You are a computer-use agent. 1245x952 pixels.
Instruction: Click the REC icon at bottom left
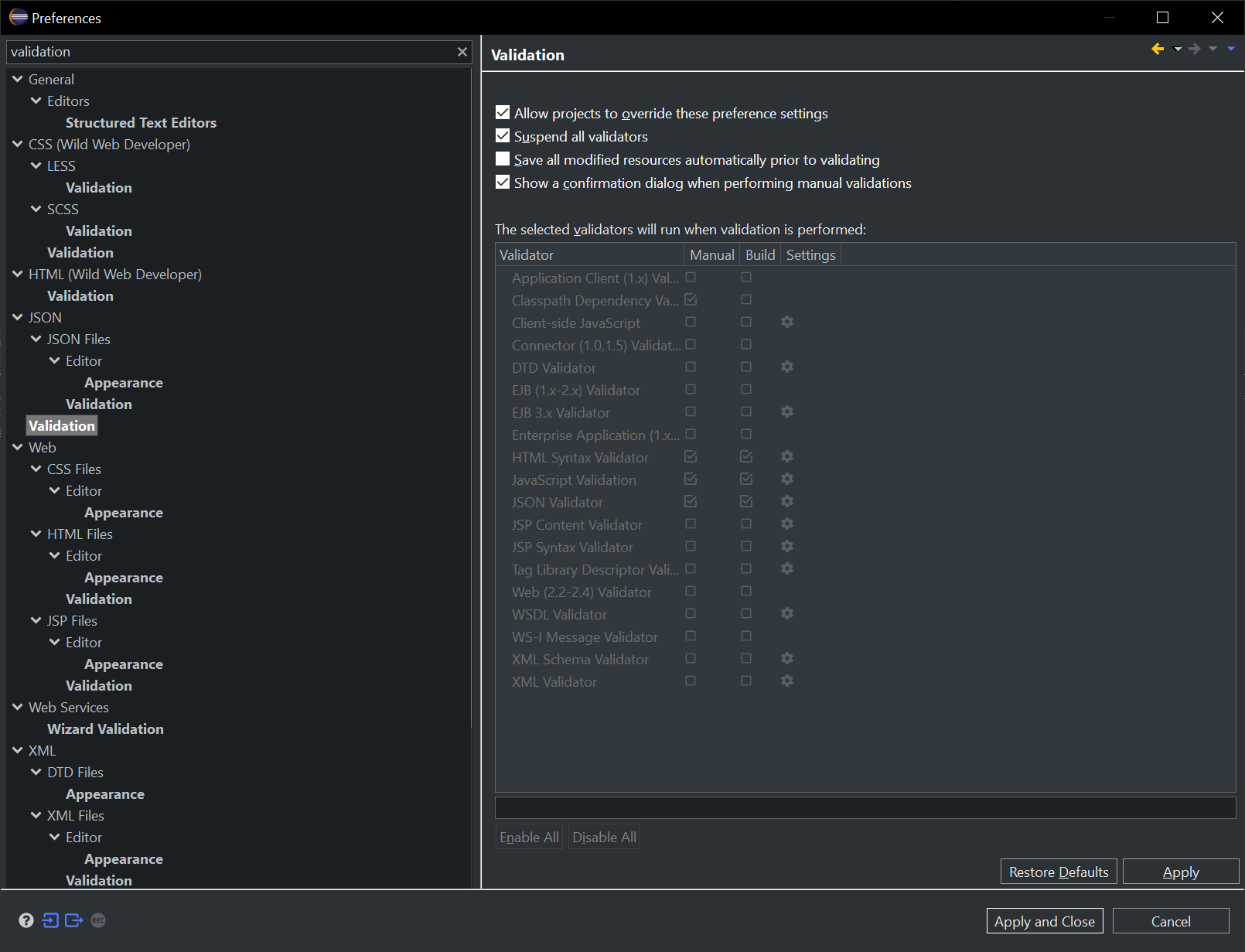coord(98,920)
